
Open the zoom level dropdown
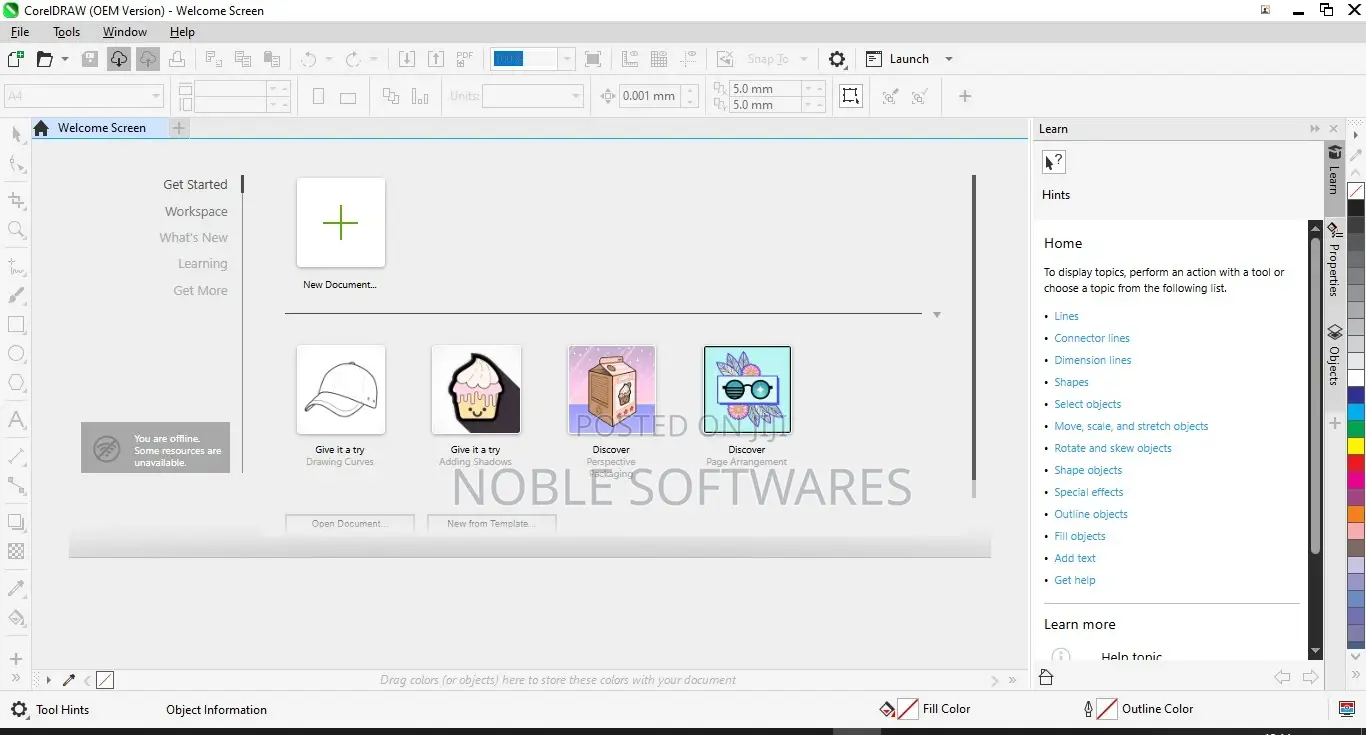point(567,59)
